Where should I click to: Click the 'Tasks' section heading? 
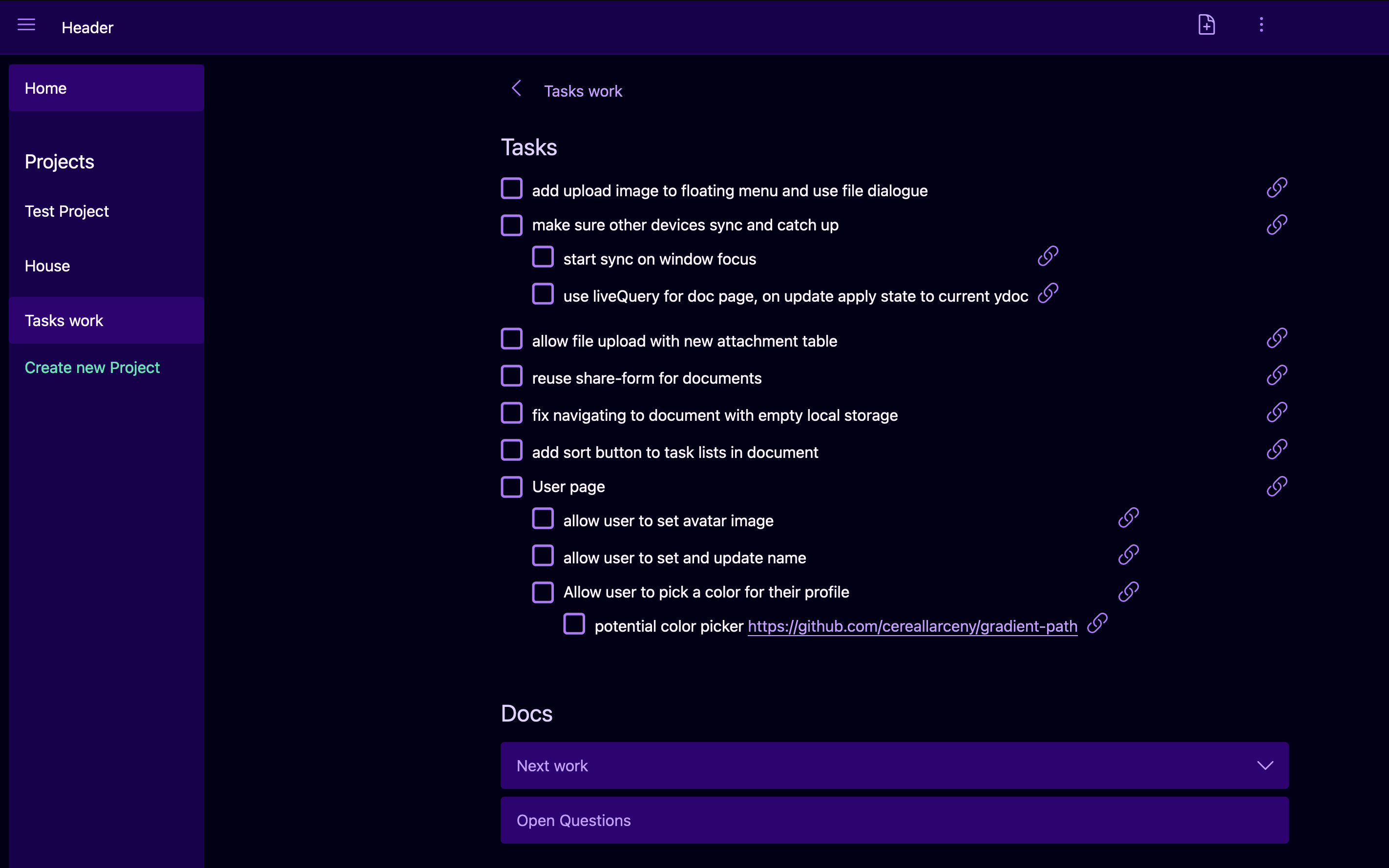click(529, 147)
